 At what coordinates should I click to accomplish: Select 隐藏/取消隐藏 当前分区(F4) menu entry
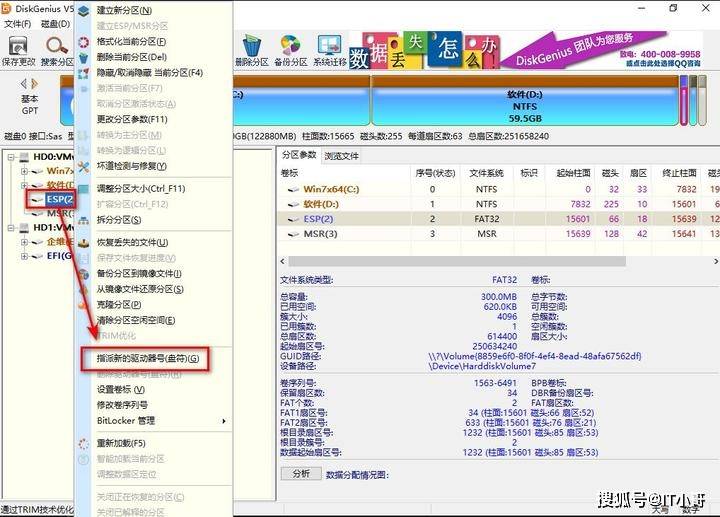pyautogui.click(x=150, y=73)
